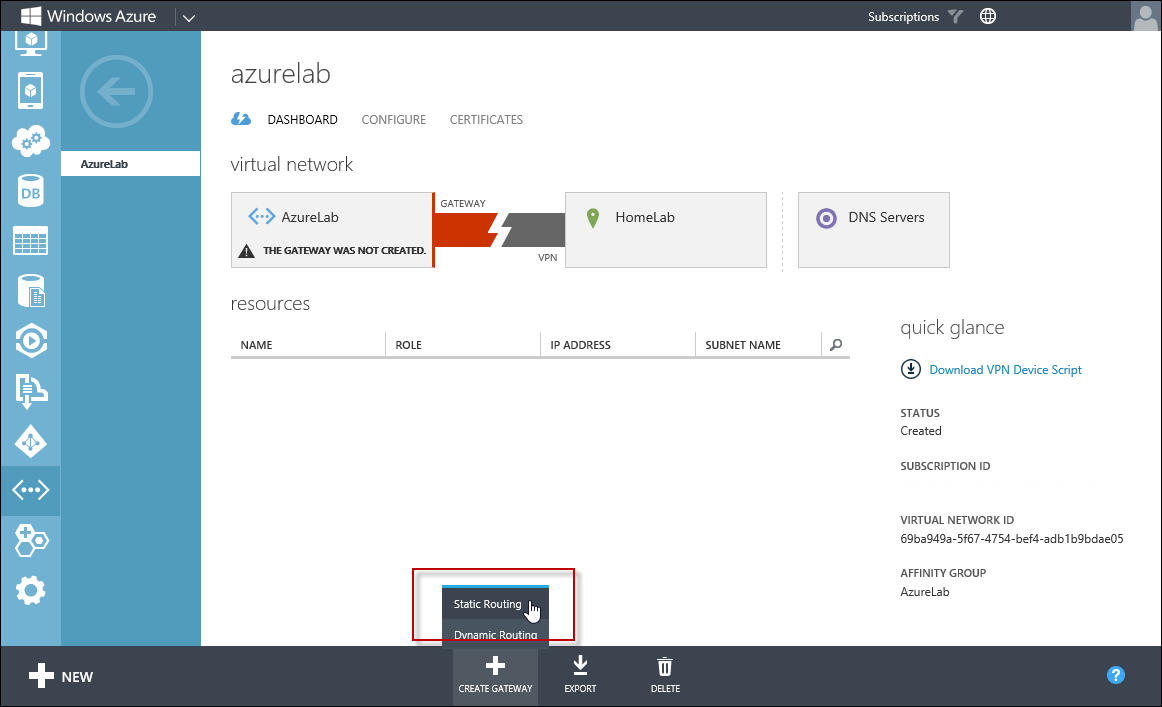Viewport: 1162px width, 707px height.
Task: Choose Static Routing from popup menu
Action: point(487,604)
